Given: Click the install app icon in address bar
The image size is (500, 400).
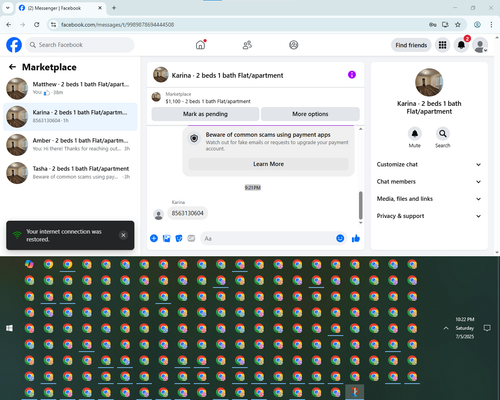Looking at the screenshot, I should (445, 25).
